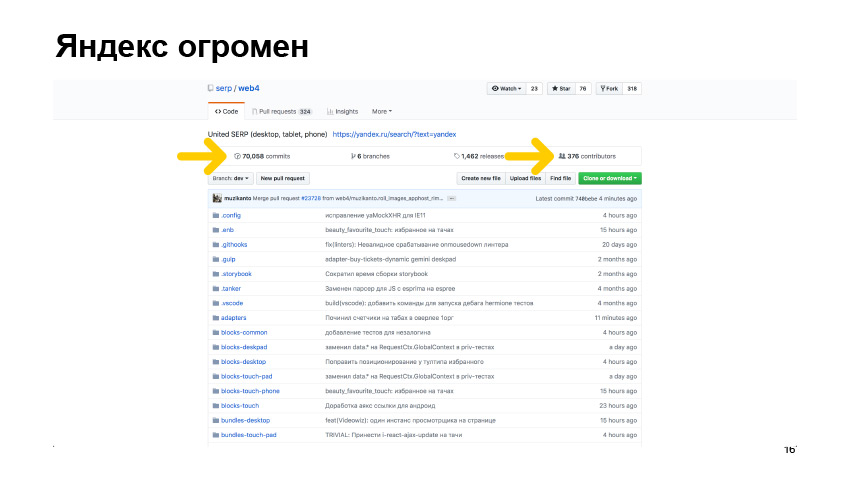The image size is (850, 478).
Task: Click the .config folder icon
Action: 216,215
